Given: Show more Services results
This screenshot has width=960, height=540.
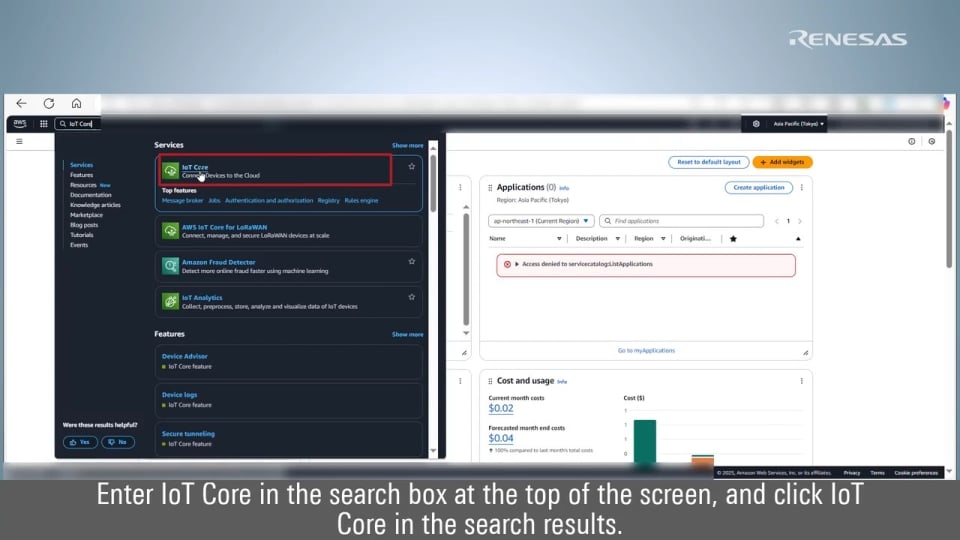Looking at the screenshot, I should [x=407, y=146].
